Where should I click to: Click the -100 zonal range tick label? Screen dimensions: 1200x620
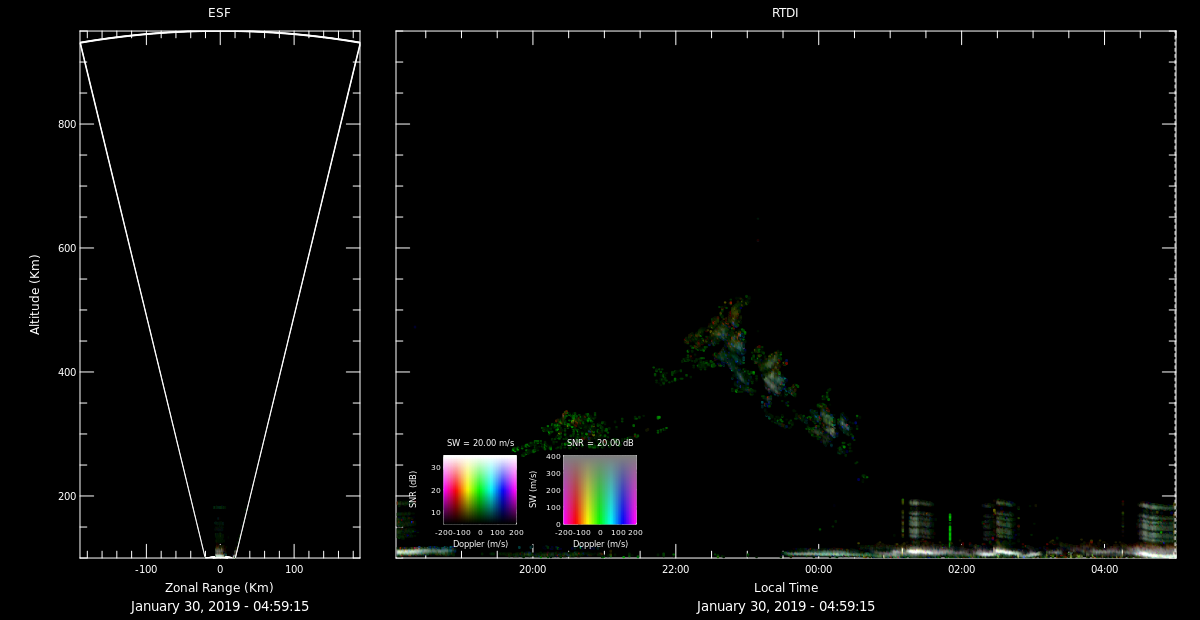[x=146, y=569]
